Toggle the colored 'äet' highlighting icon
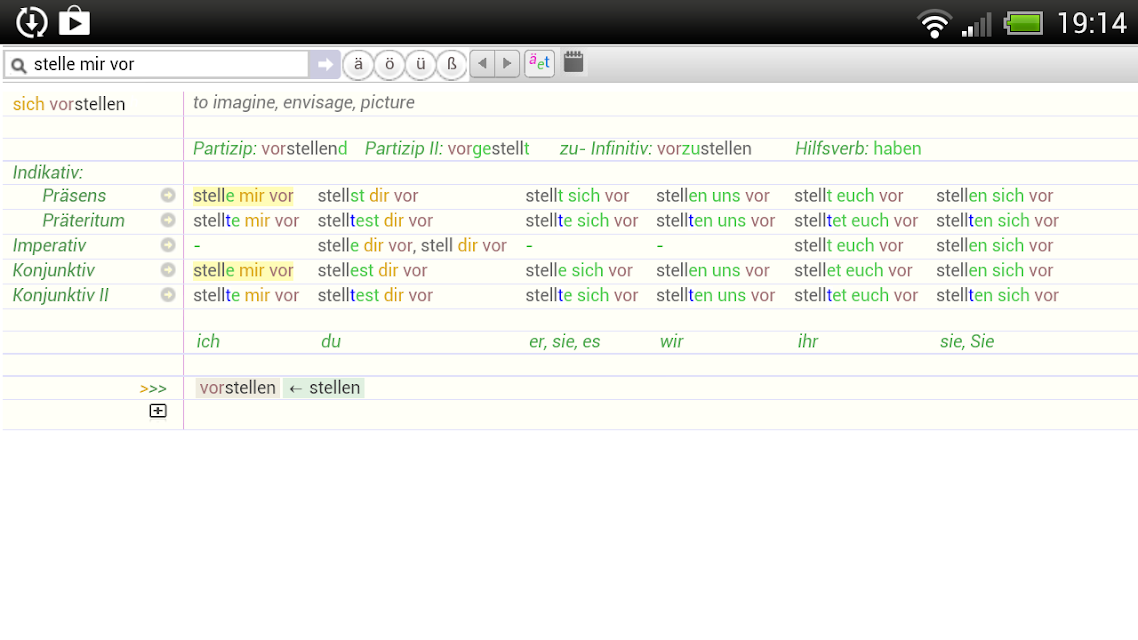This screenshot has width=1138, height=640. [539, 63]
